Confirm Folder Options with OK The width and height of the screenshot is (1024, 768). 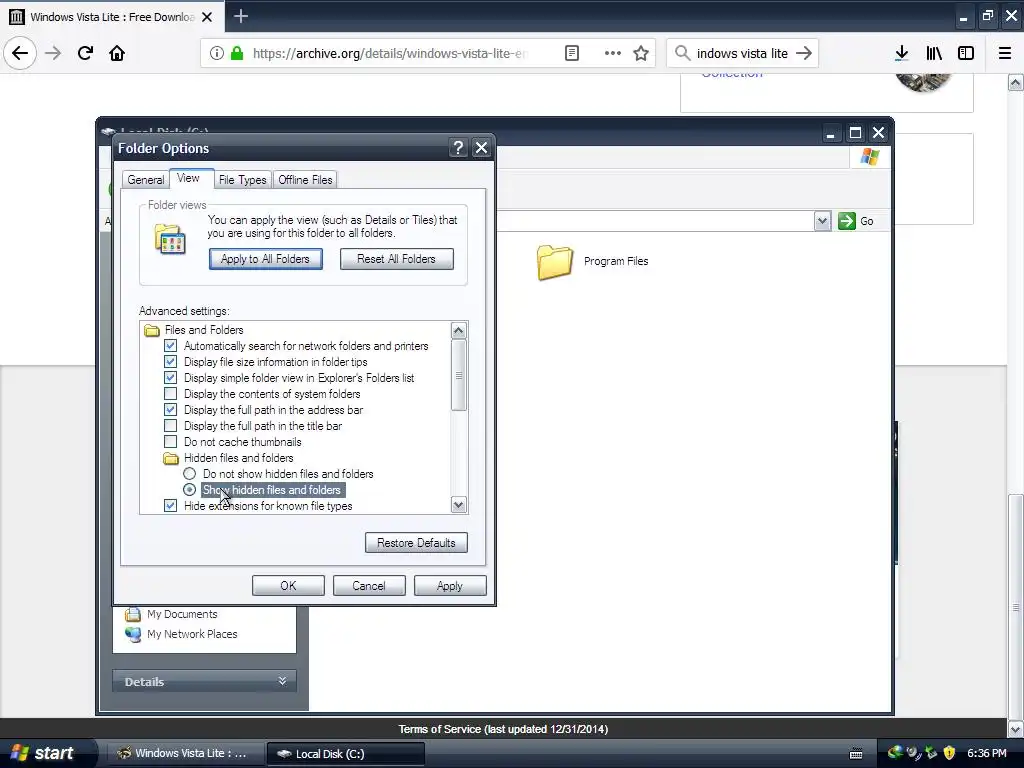click(288, 586)
